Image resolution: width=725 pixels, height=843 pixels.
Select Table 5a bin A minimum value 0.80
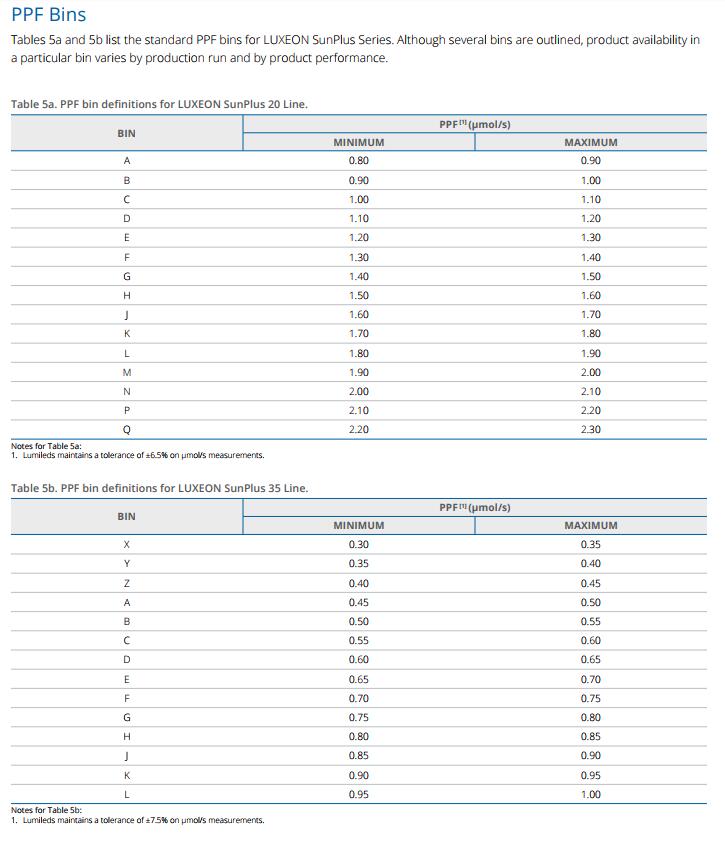[x=358, y=161]
